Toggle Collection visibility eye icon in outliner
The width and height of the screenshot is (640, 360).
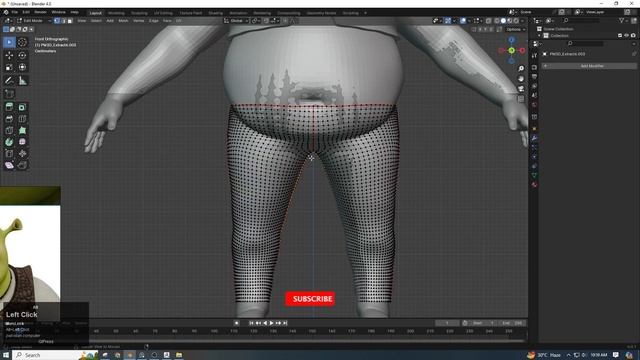point(627,36)
